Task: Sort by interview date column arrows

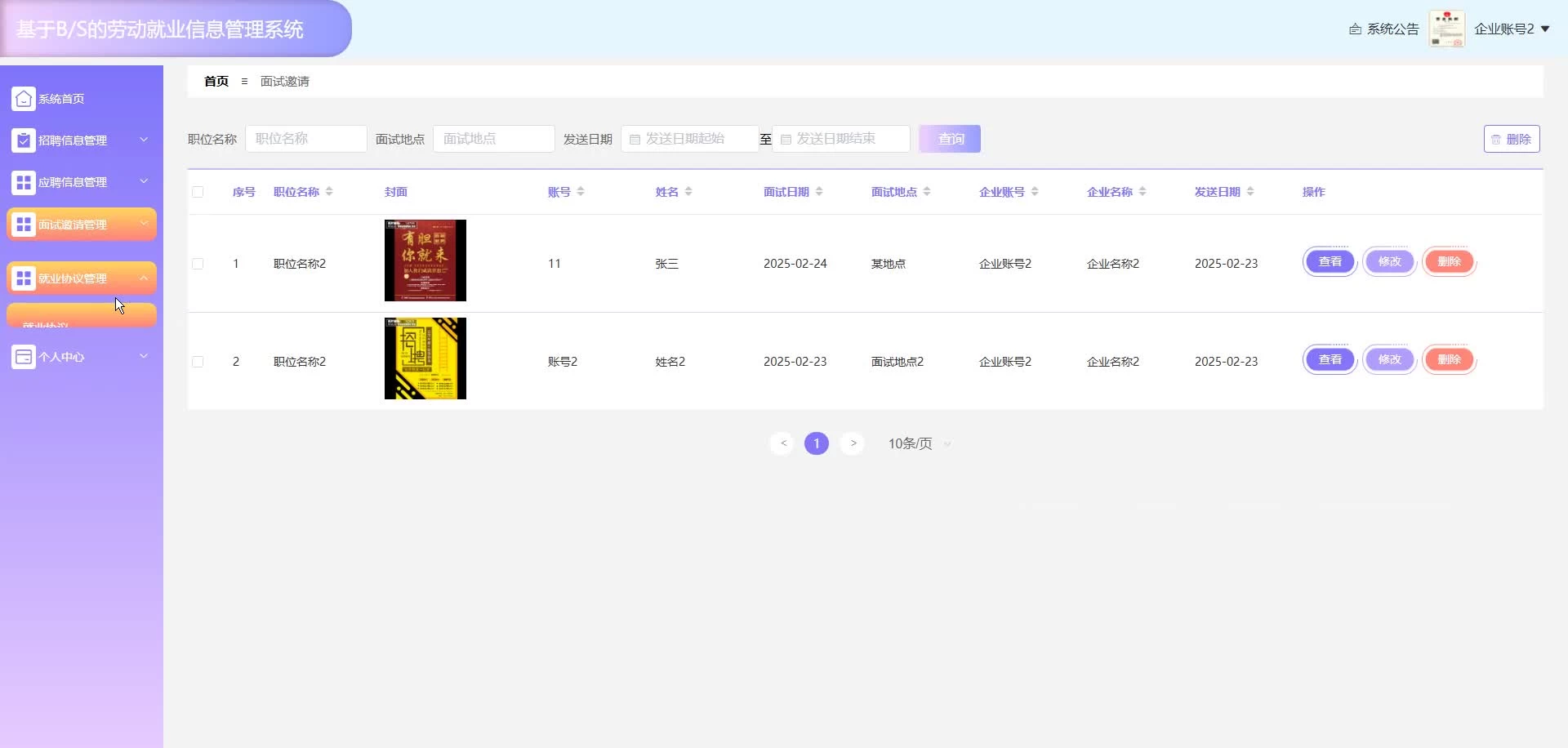Action: pyautogui.click(x=819, y=192)
